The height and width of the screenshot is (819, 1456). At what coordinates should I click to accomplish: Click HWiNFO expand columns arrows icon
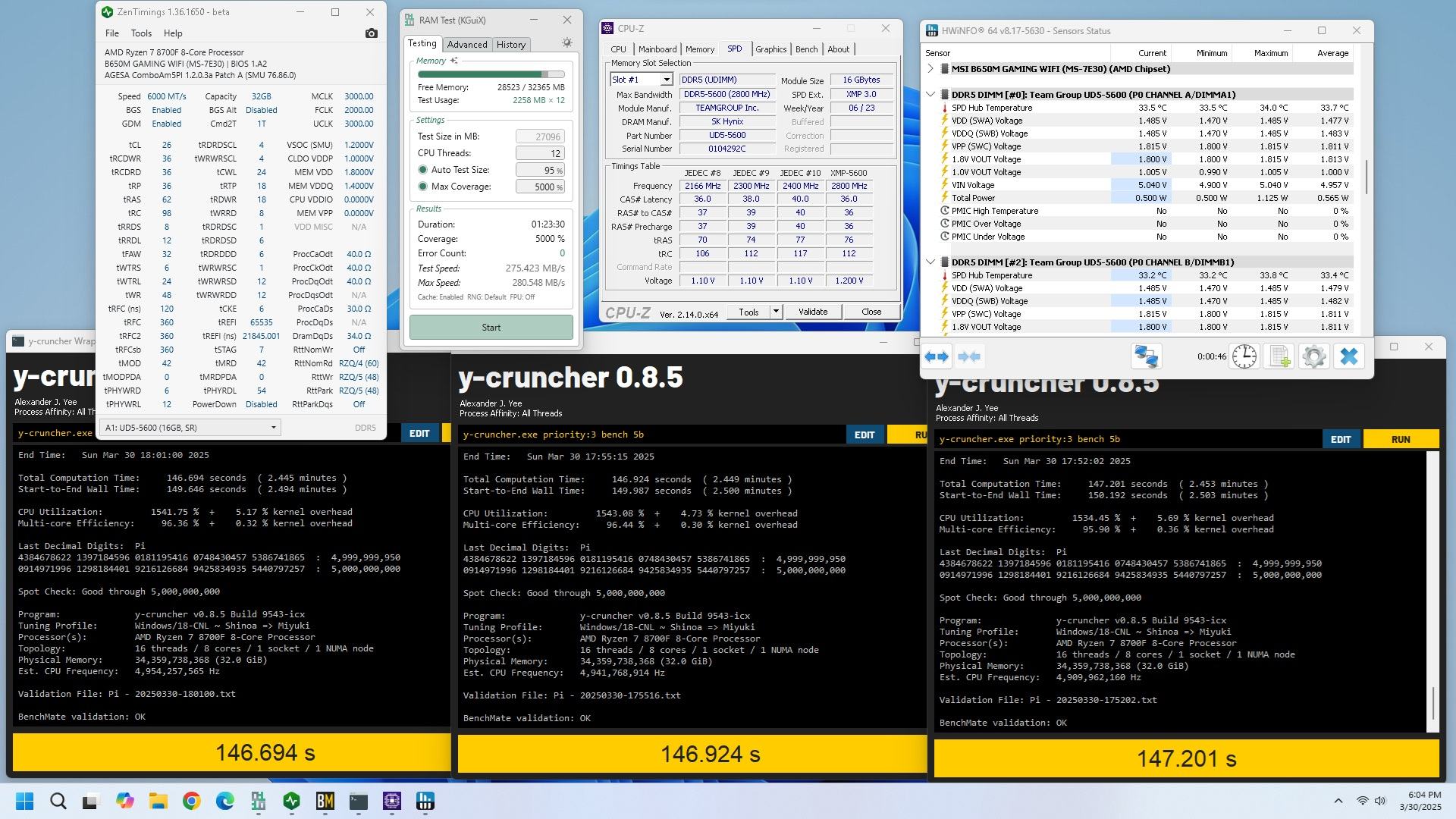(937, 356)
